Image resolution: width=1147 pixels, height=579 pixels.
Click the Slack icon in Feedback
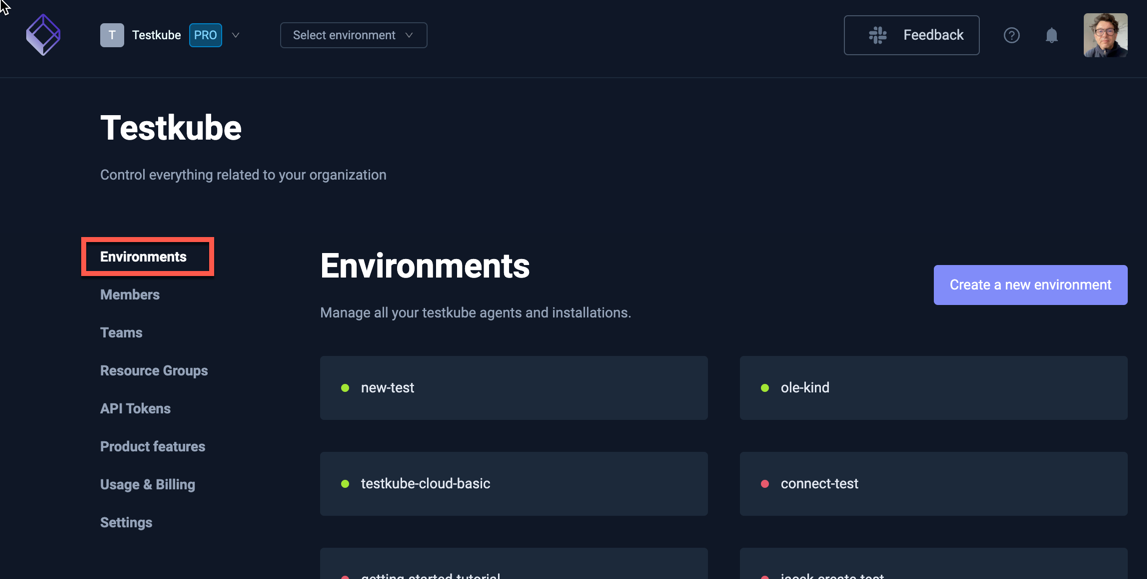[878, 35]
